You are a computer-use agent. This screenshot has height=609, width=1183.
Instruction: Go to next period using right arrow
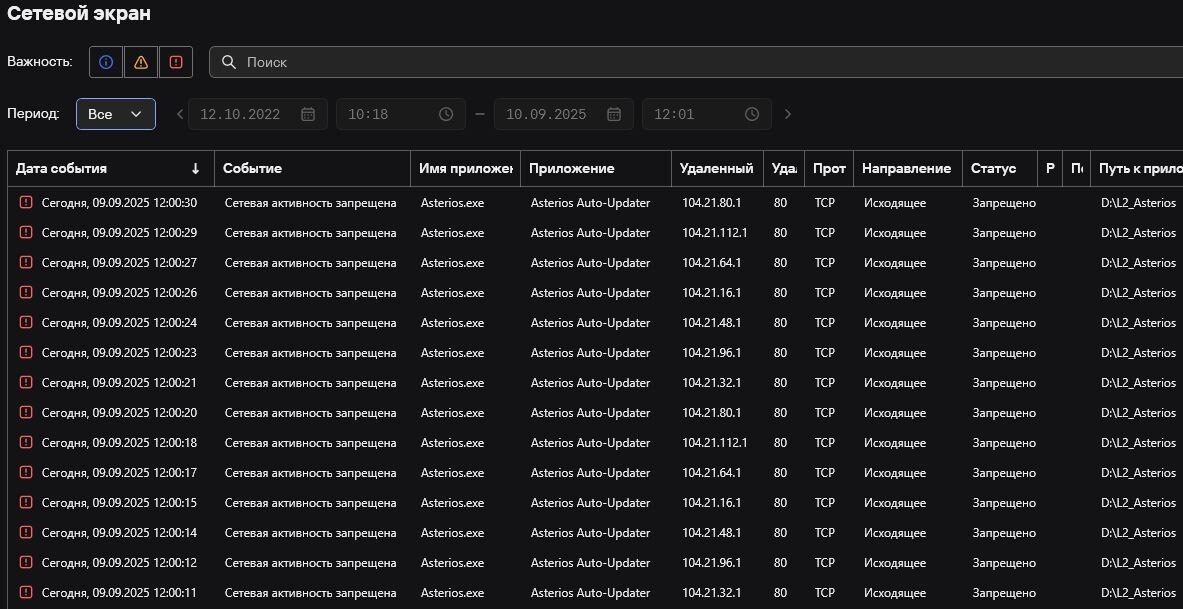pyautogui.click(x=788, y=114)
